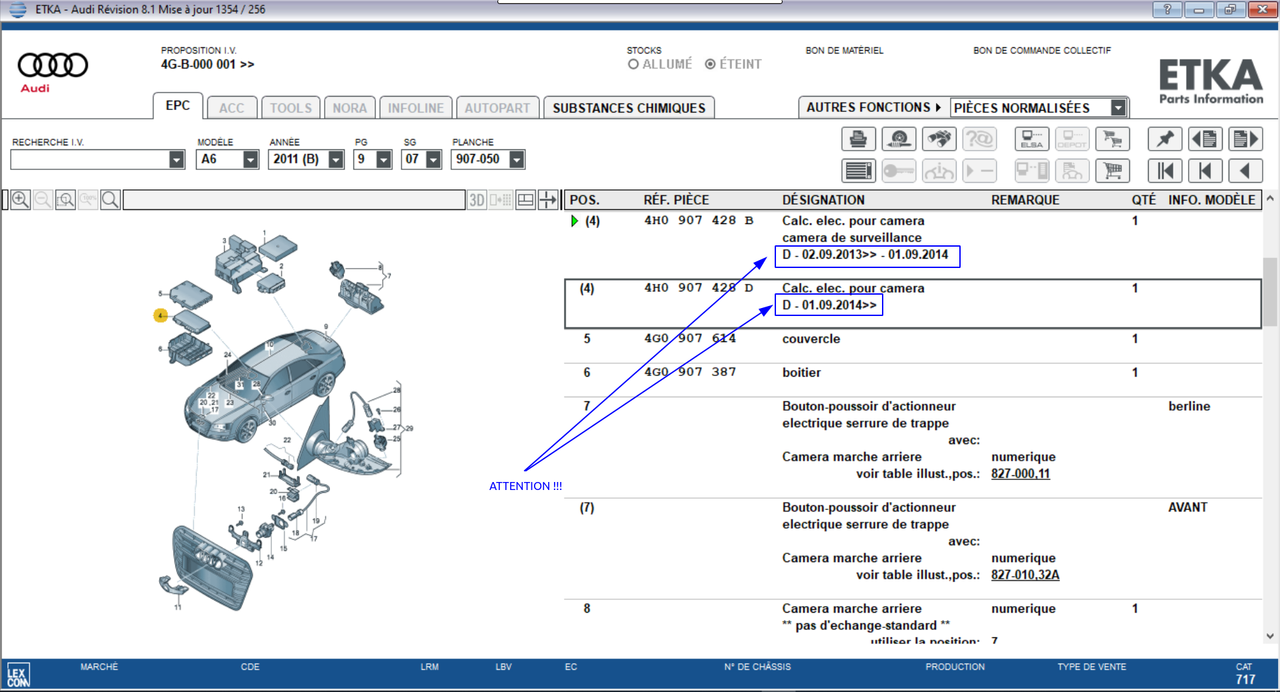The width and height of the screenshot is (1280, 692).
Task: Click the ELSA workshop info icon
Action: click(1031, 139)
